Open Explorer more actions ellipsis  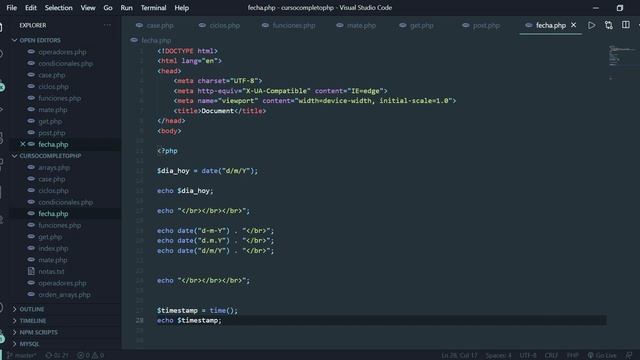click(107, 25)
